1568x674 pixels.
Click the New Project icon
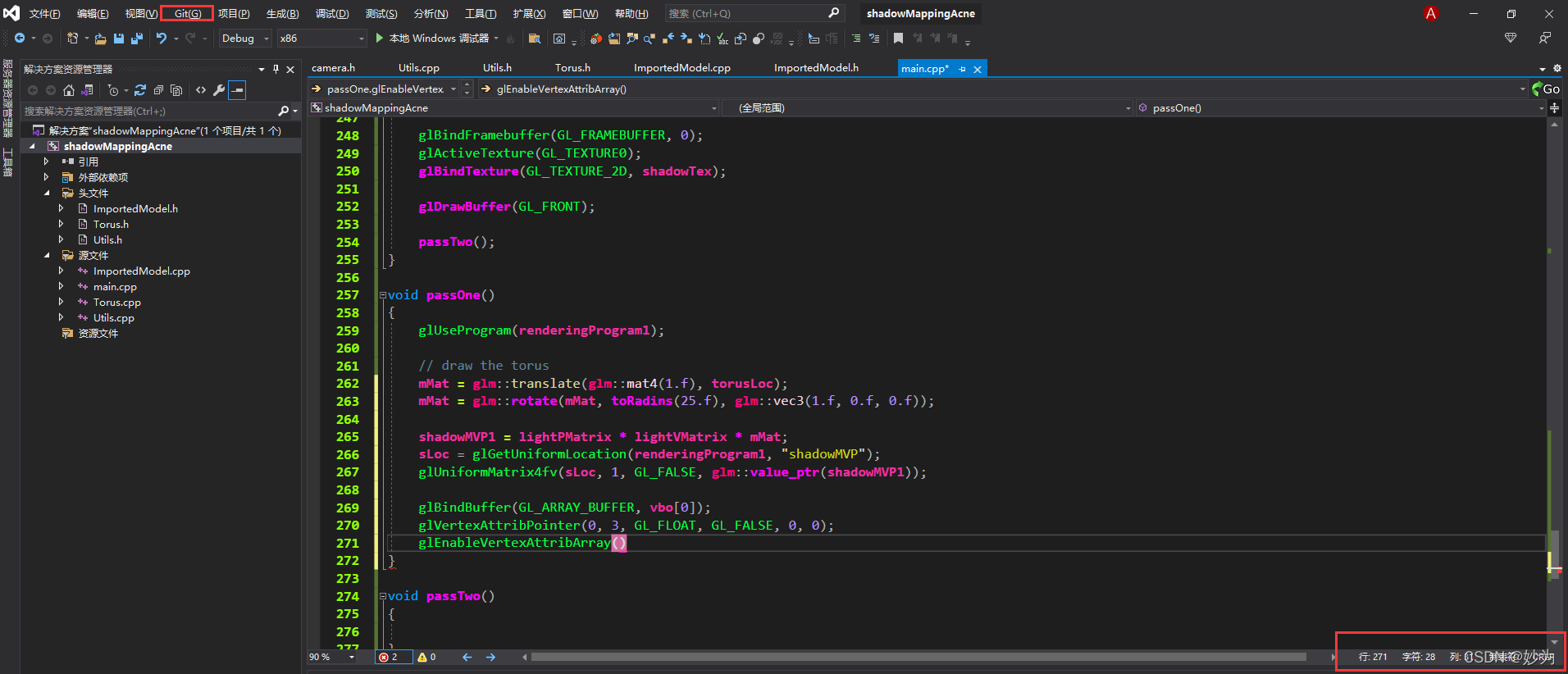[x=72, y=39]
